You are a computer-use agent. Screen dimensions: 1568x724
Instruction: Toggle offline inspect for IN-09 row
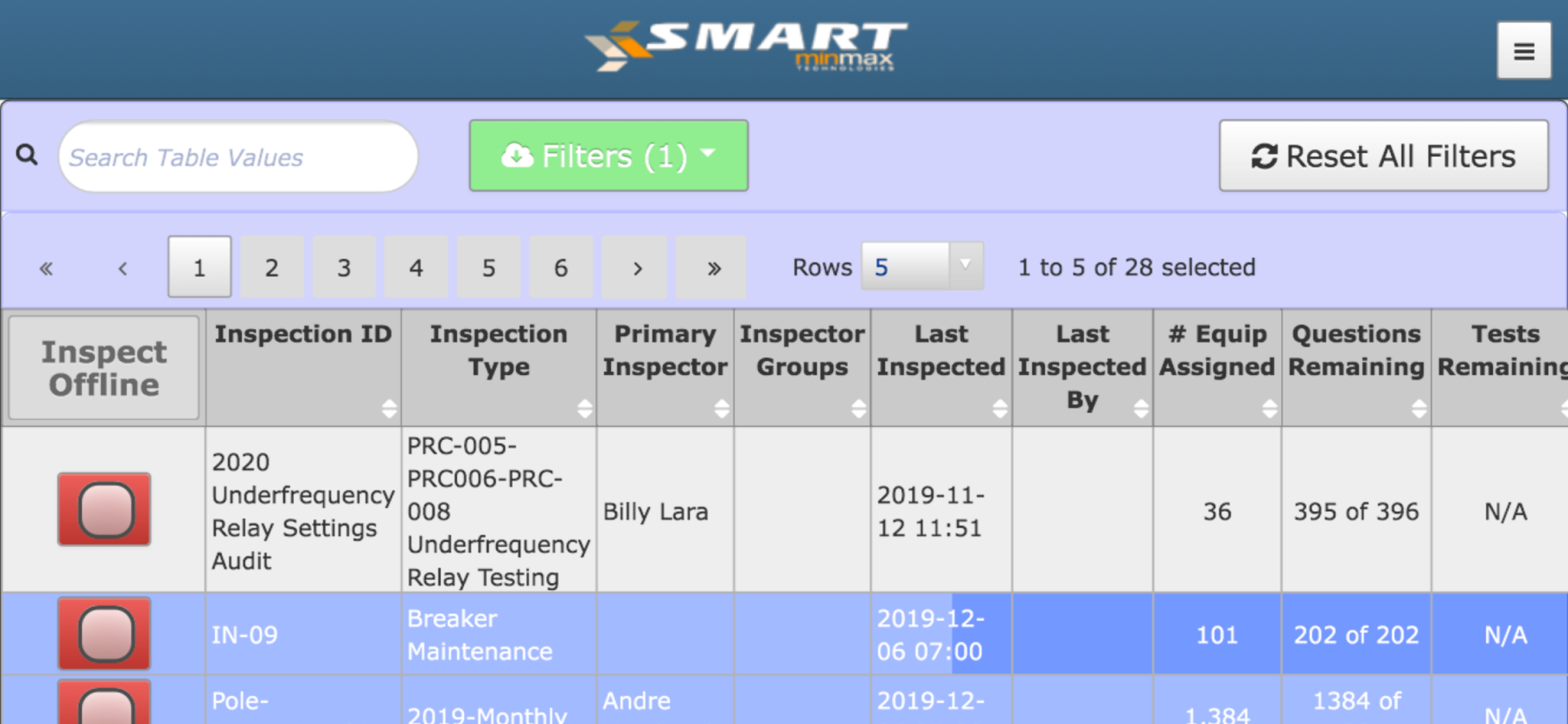pos(104,633)
